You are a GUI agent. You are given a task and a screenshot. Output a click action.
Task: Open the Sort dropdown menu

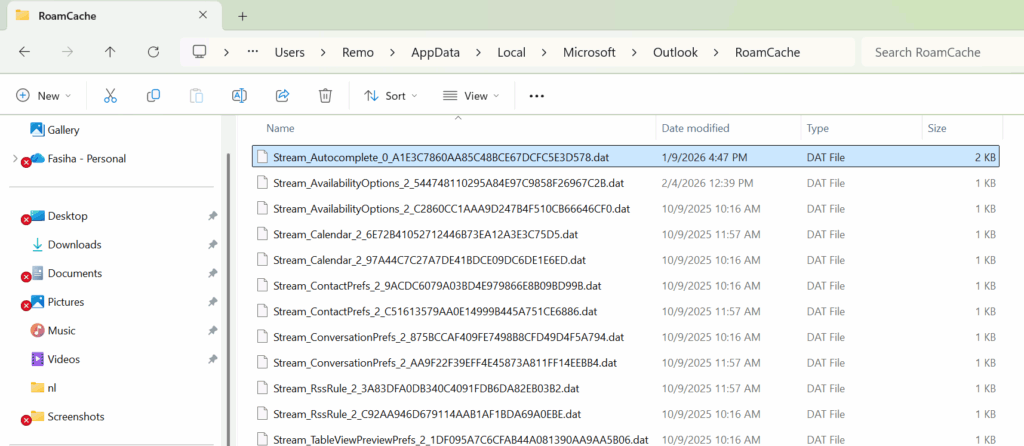tap(391, 96)
